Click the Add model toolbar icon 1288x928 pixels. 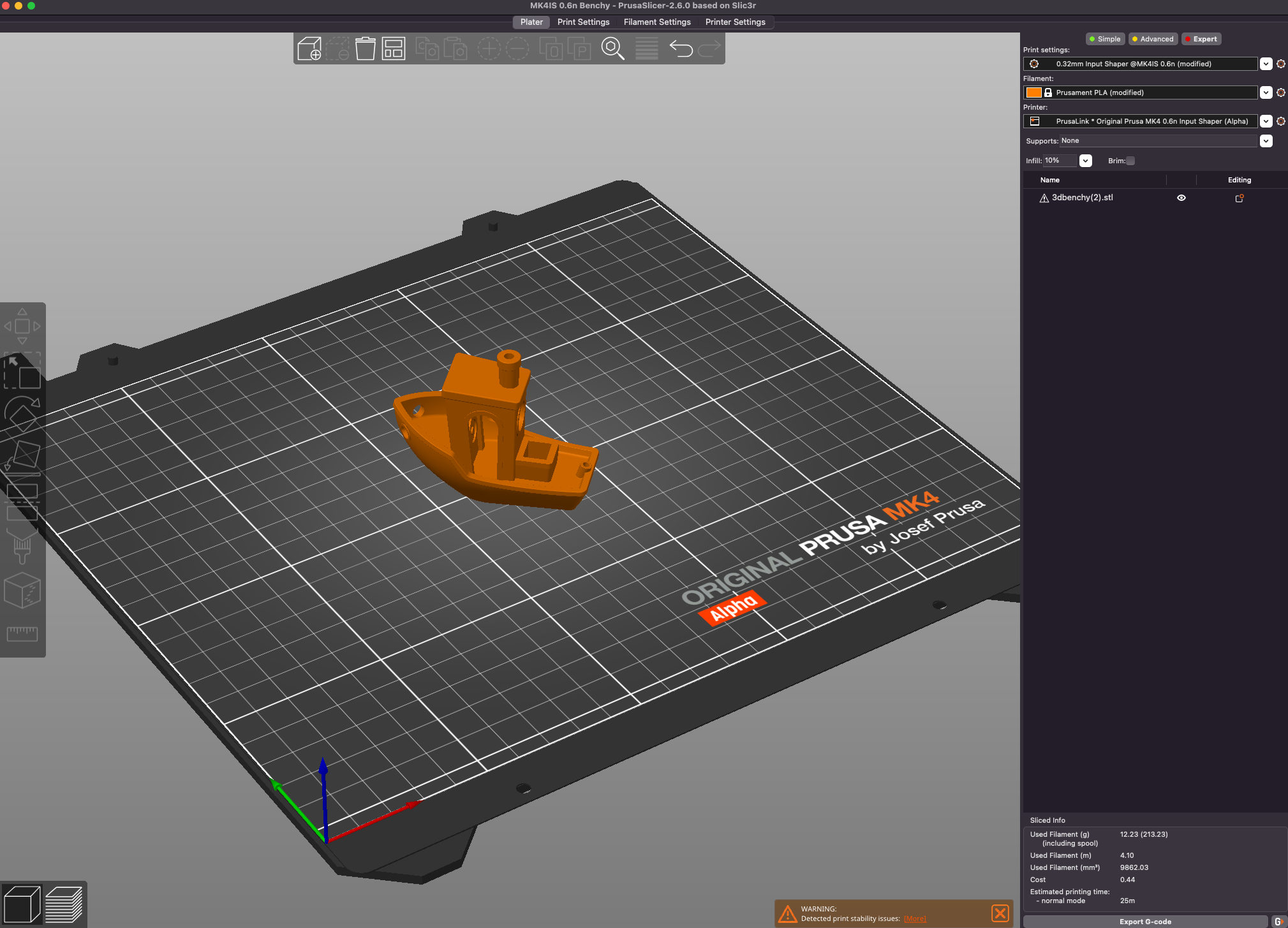click(x=309, y=48)
